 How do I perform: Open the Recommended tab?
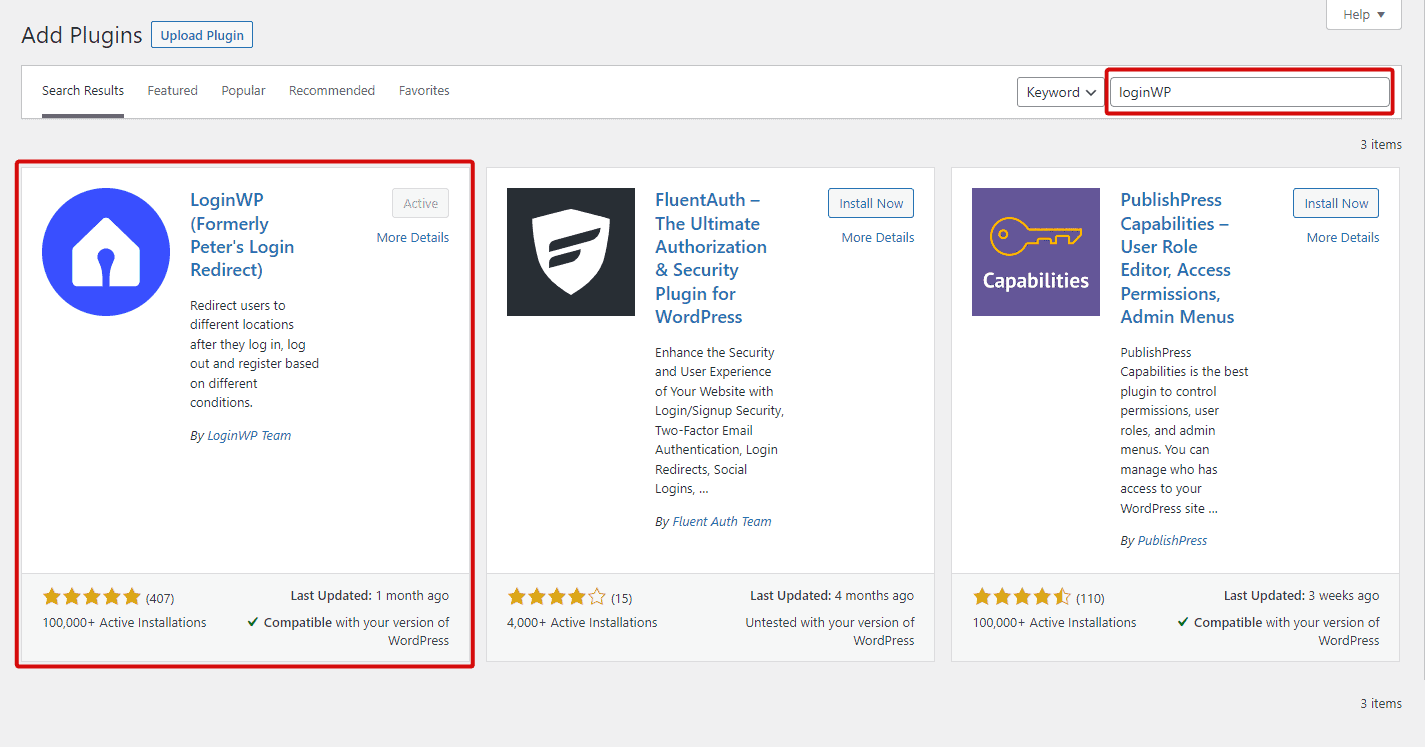point(331,91)
